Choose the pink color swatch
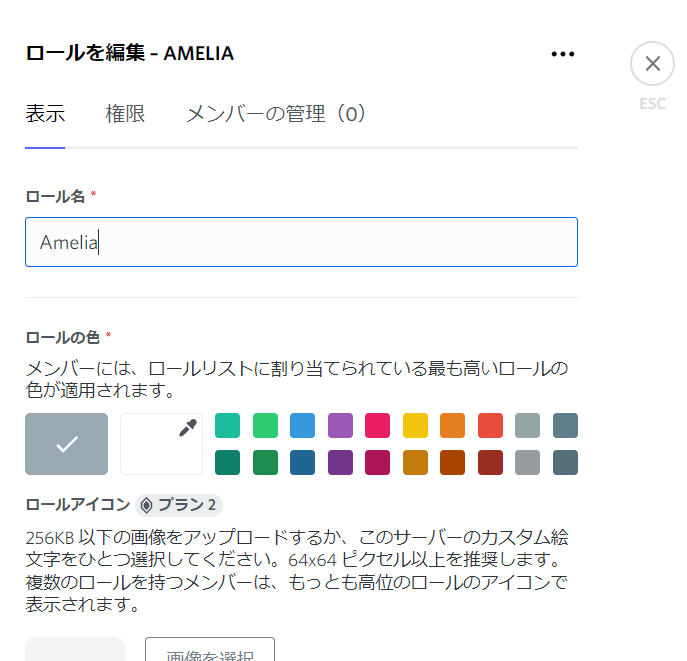Viewport: 687px width, 661px height. pos(378,425)
